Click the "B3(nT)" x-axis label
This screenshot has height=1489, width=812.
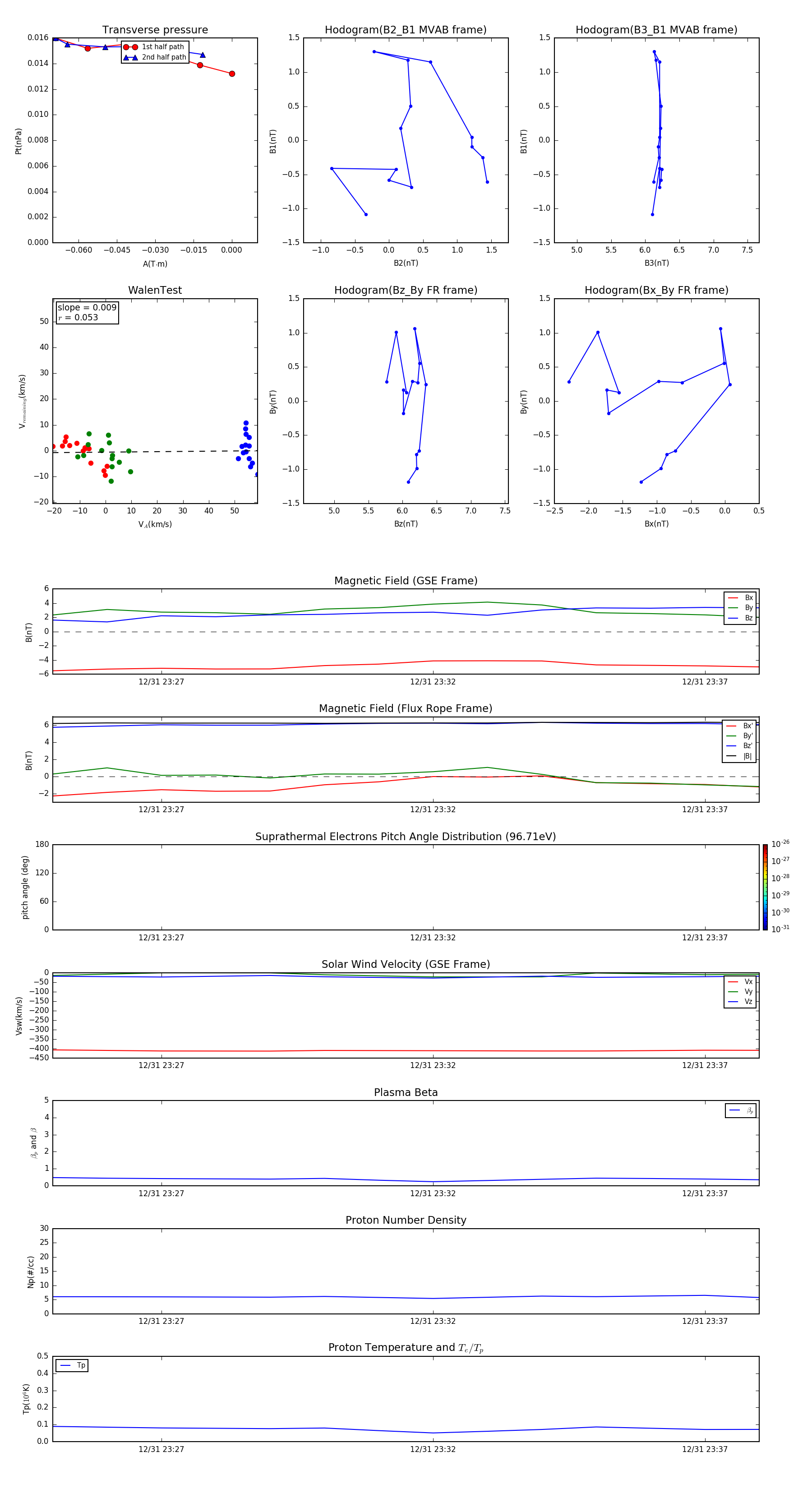656,263
